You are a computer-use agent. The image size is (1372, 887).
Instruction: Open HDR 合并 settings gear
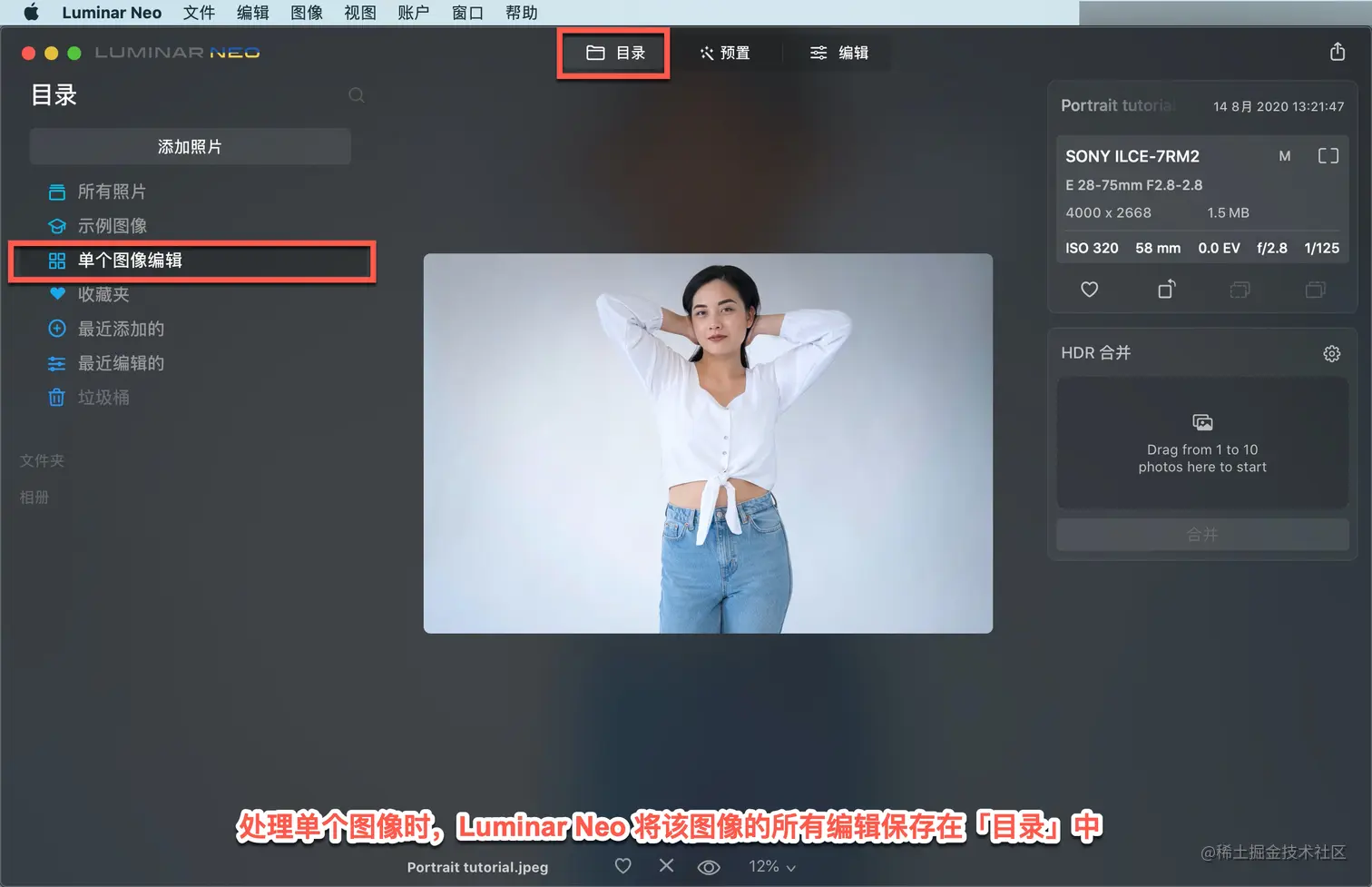(1332, 353)
